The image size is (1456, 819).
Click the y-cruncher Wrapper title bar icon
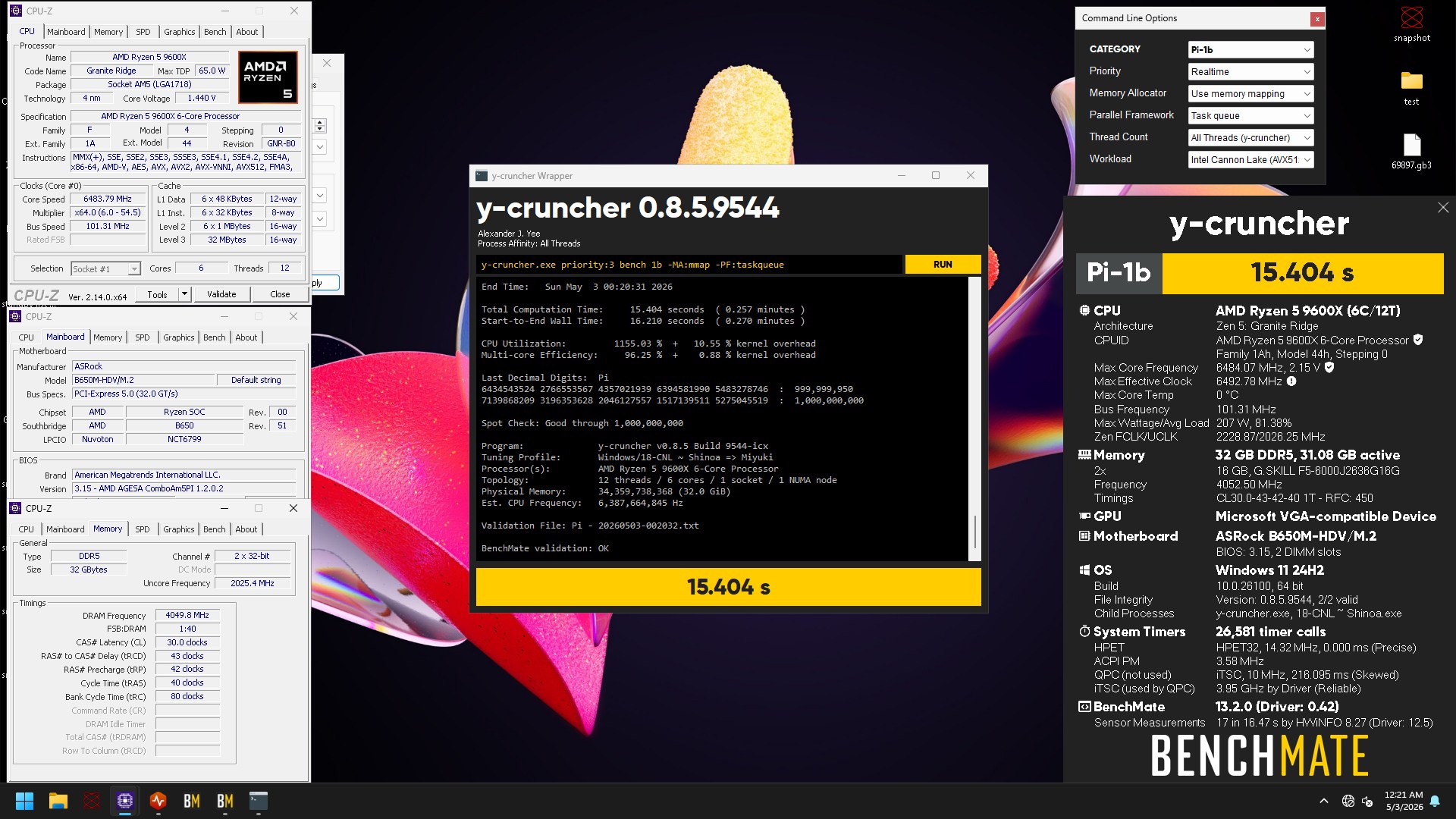(x=482, y=175)
